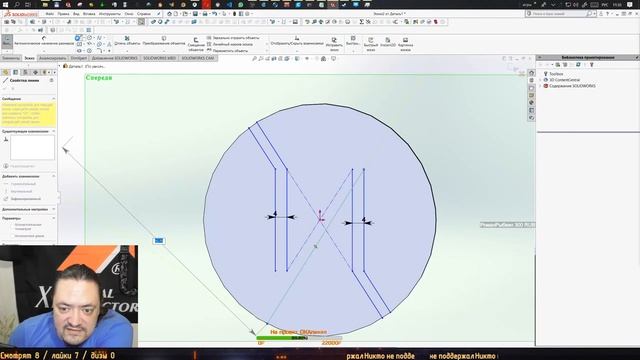Click Зеркально отразить объекты

click(233, 38)
